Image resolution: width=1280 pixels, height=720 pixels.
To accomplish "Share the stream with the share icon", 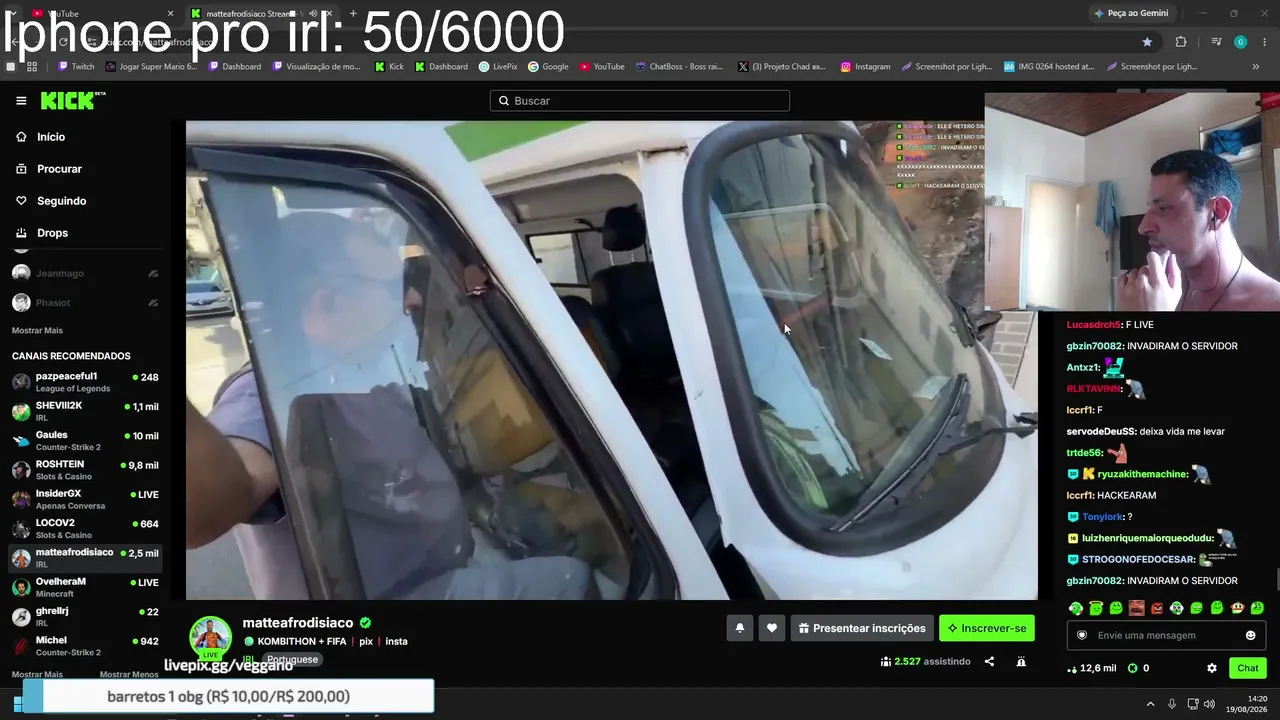I will click(989, 661).
